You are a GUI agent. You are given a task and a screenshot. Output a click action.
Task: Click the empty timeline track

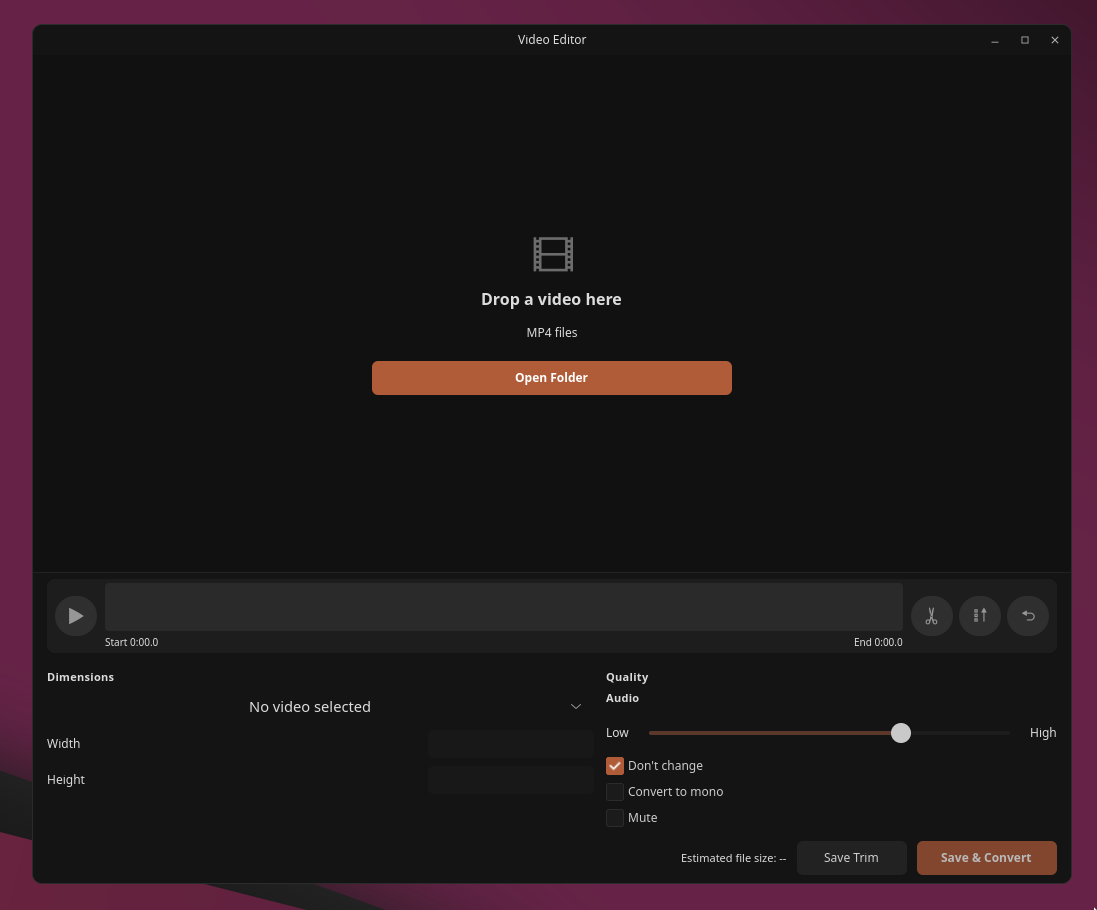pos(504,606)
